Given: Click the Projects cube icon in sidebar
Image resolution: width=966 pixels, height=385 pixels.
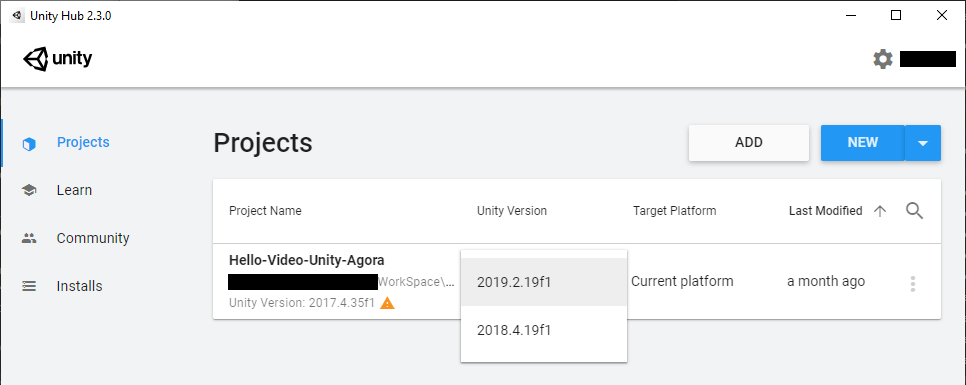Looking at the screenshot, I should pyautogui.click(x=29, y=144).
